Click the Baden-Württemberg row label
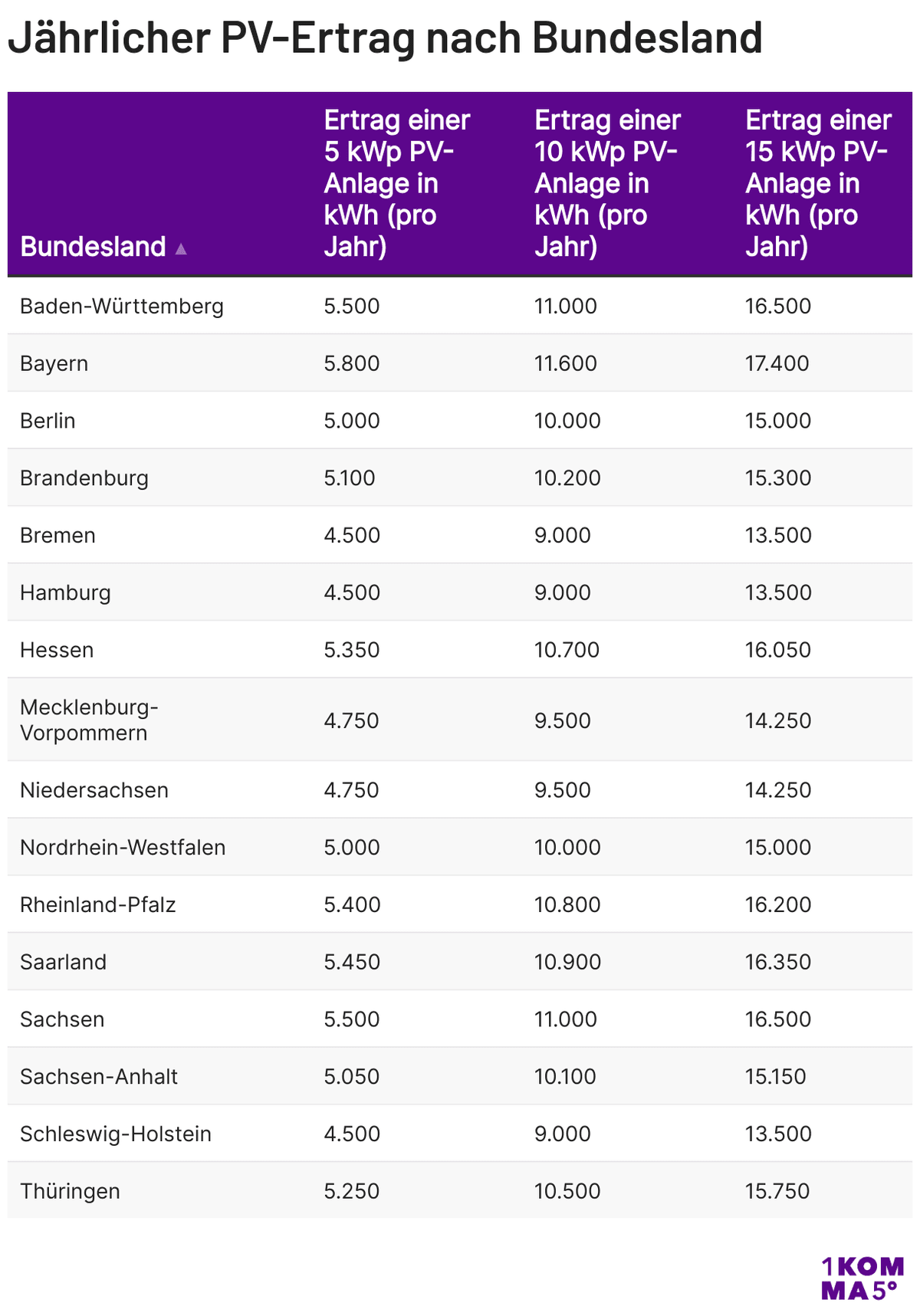920x1316 pixels. 122,307
